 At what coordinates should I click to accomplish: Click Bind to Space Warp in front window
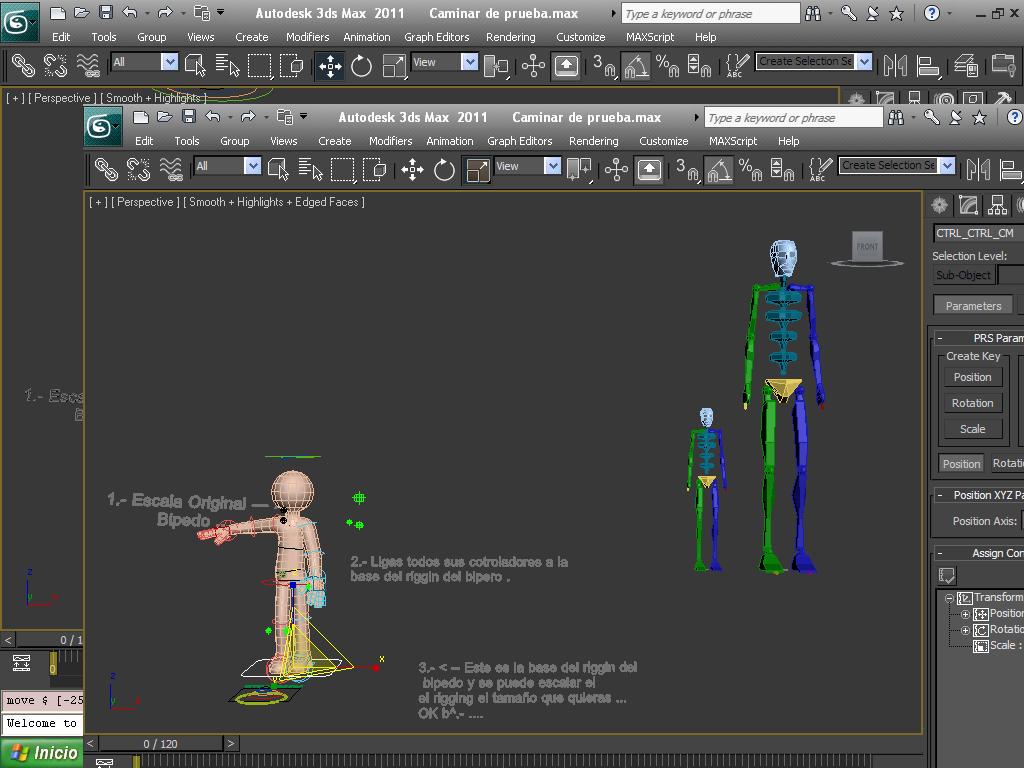pyautogui.click(x=171, y=169)
